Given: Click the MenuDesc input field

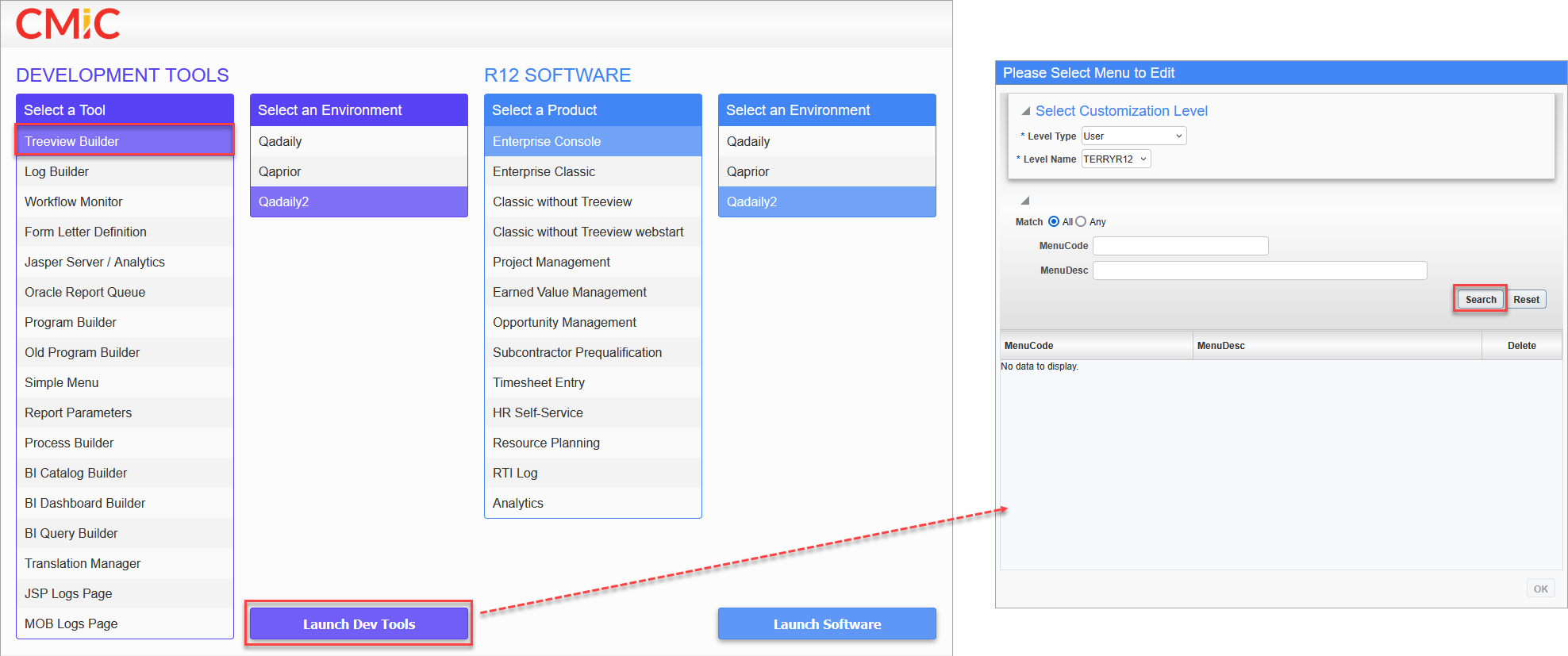Looking at the screenshot, I should (1260, 270).
